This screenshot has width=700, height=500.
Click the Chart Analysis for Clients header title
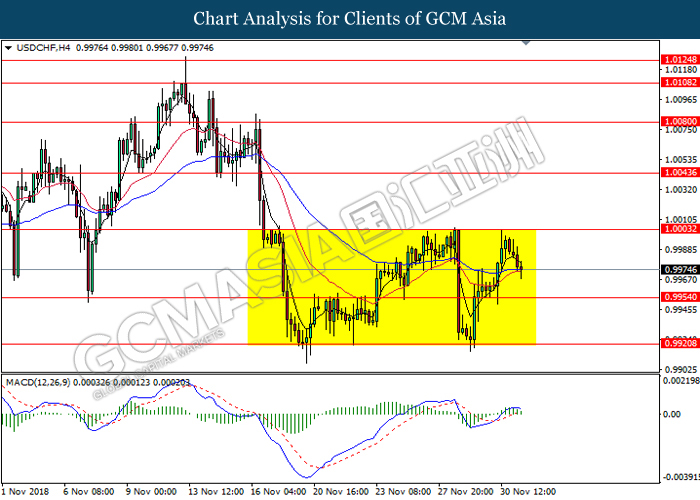tap(350, 19)
